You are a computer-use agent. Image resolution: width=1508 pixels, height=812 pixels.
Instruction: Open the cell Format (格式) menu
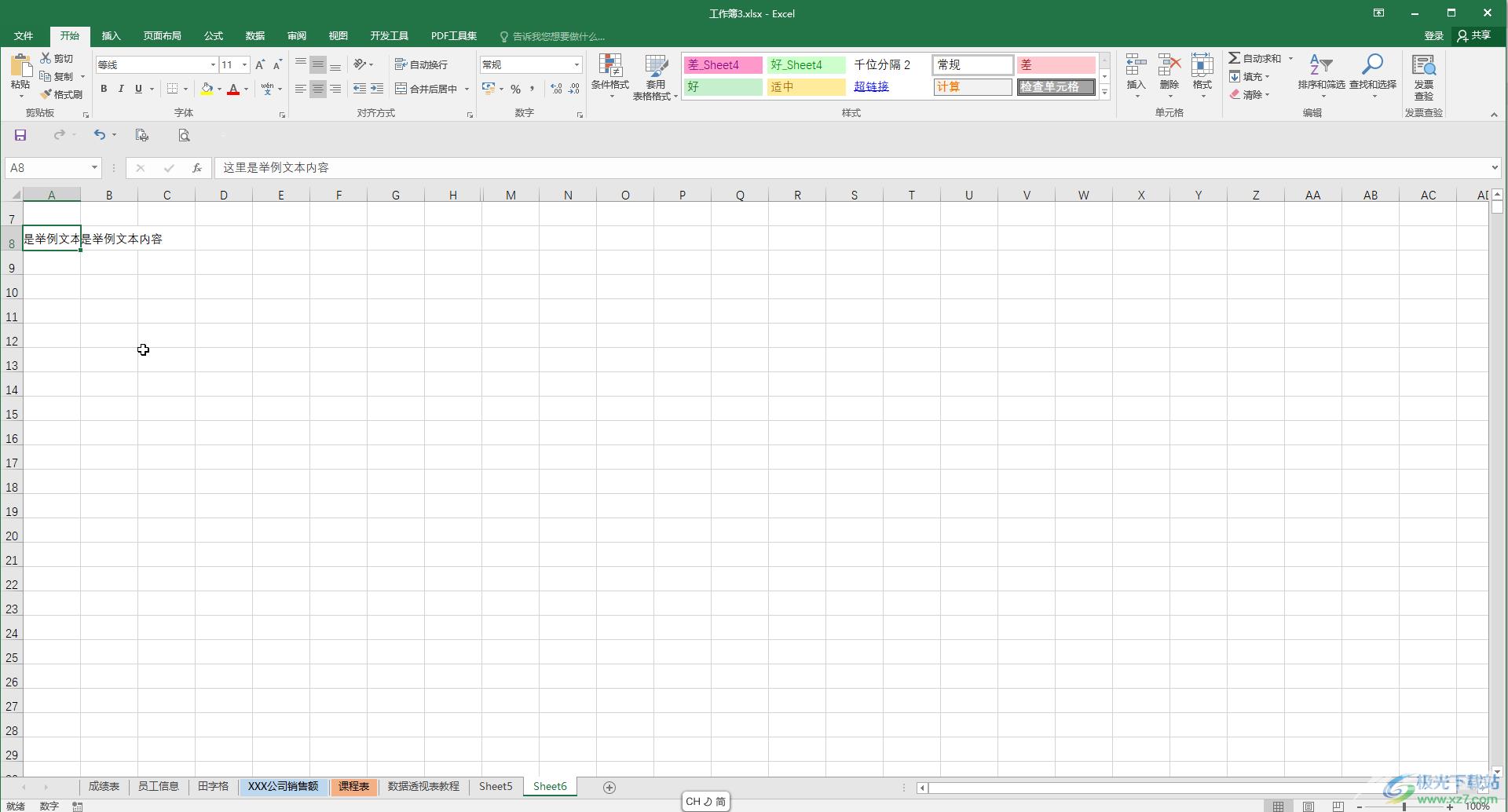(1202, 76)
